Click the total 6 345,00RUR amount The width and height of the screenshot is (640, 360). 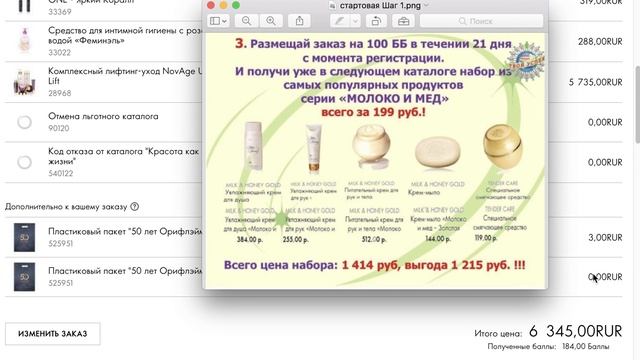(x=576, y=331)
